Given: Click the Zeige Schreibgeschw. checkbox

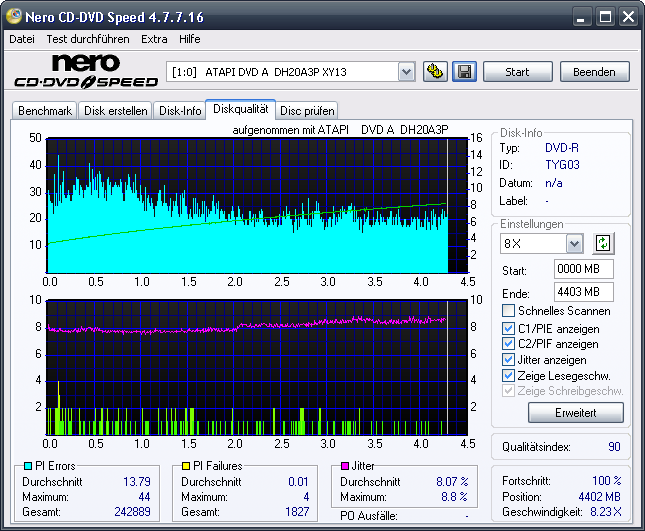Looking at the screenshot, I should 508,391.
